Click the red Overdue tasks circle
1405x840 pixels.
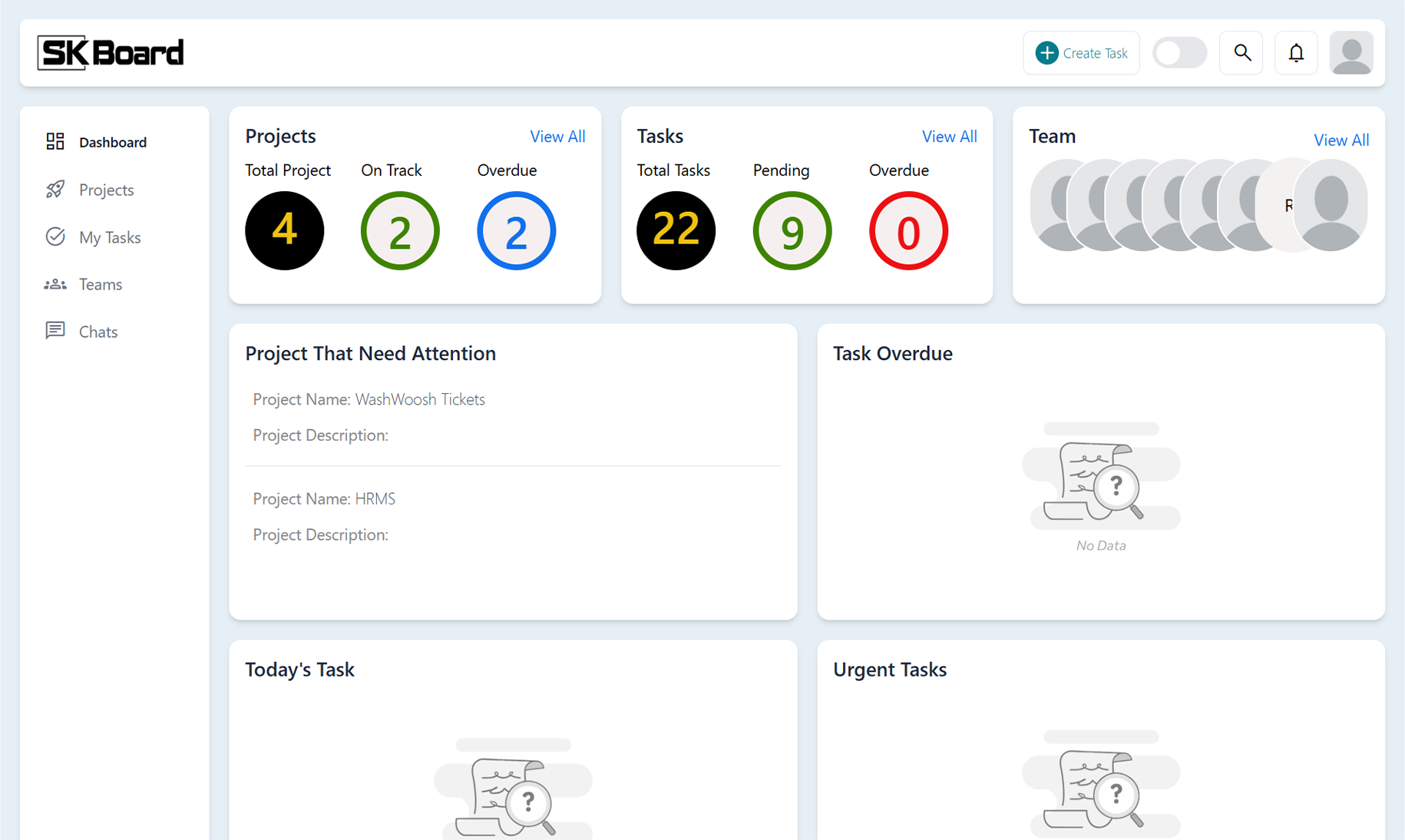(907, 230)
